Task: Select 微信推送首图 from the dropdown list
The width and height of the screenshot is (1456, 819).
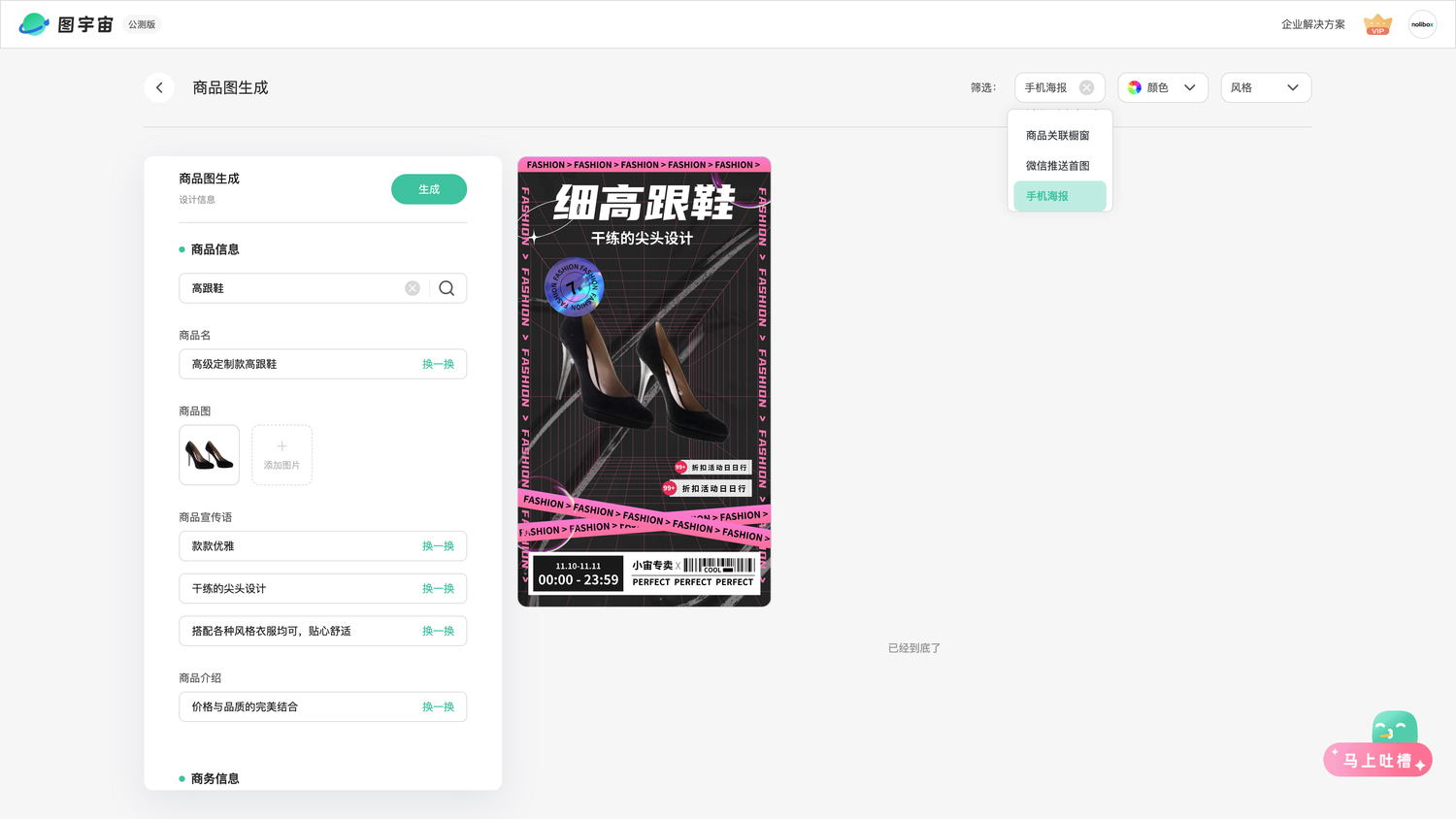Action: click(x=1059, y=166)
